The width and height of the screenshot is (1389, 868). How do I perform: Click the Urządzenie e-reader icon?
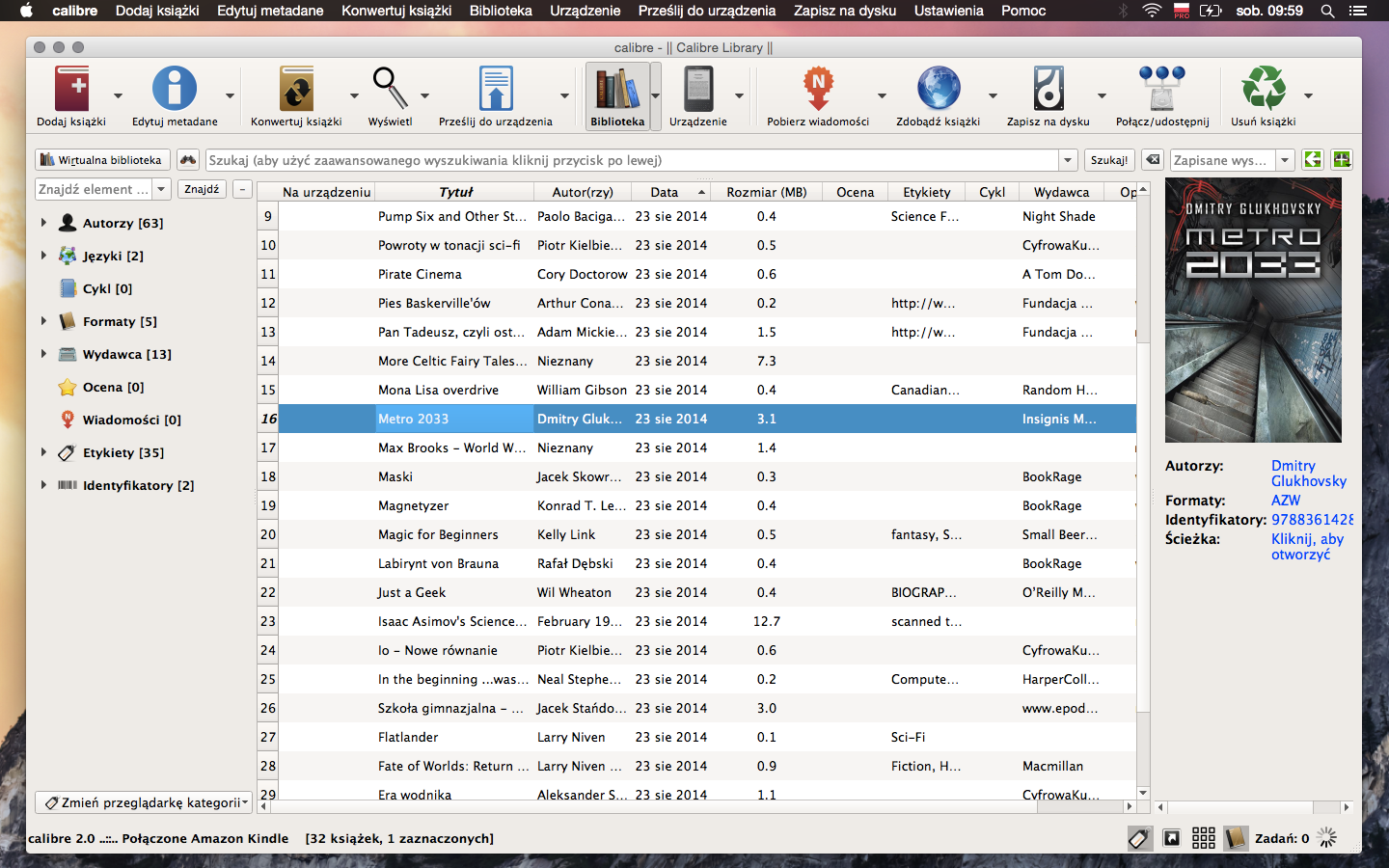click(x=698, y=89)
